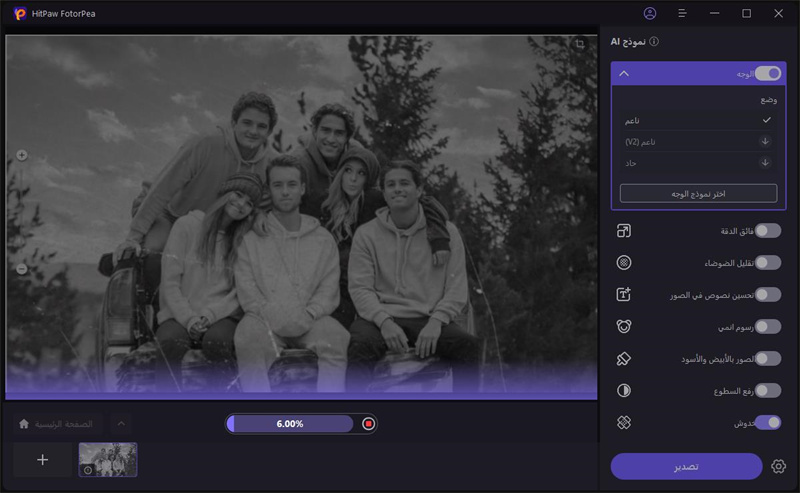Click the upscale icon beside فائق الدقة
The width and height of the screenshot is (800, 493).
coord(623,231)
